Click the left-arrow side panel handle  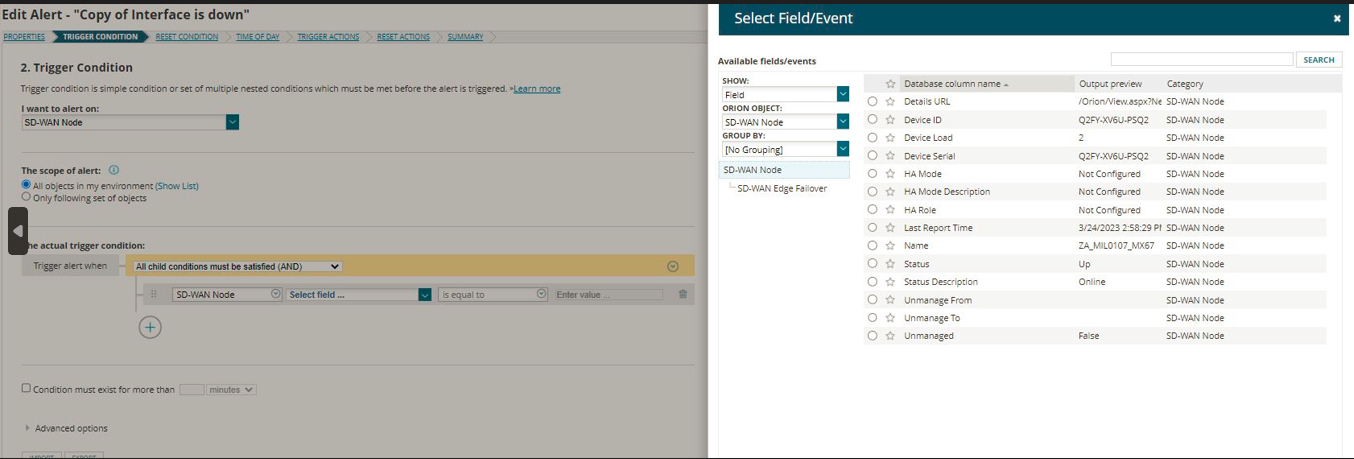pyautogui.click(x=17, y=231)
